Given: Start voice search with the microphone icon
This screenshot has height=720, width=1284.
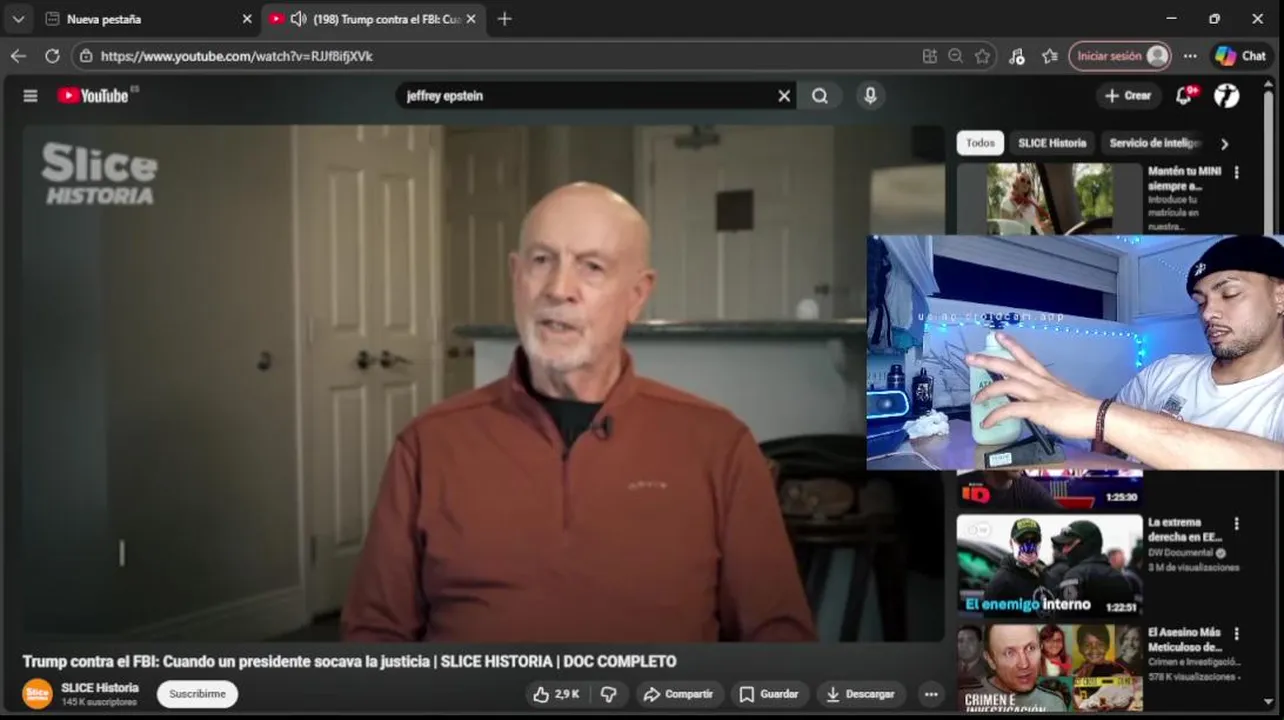Looking at the screenshot, I should pyautogui.click(x=870, y=96).
